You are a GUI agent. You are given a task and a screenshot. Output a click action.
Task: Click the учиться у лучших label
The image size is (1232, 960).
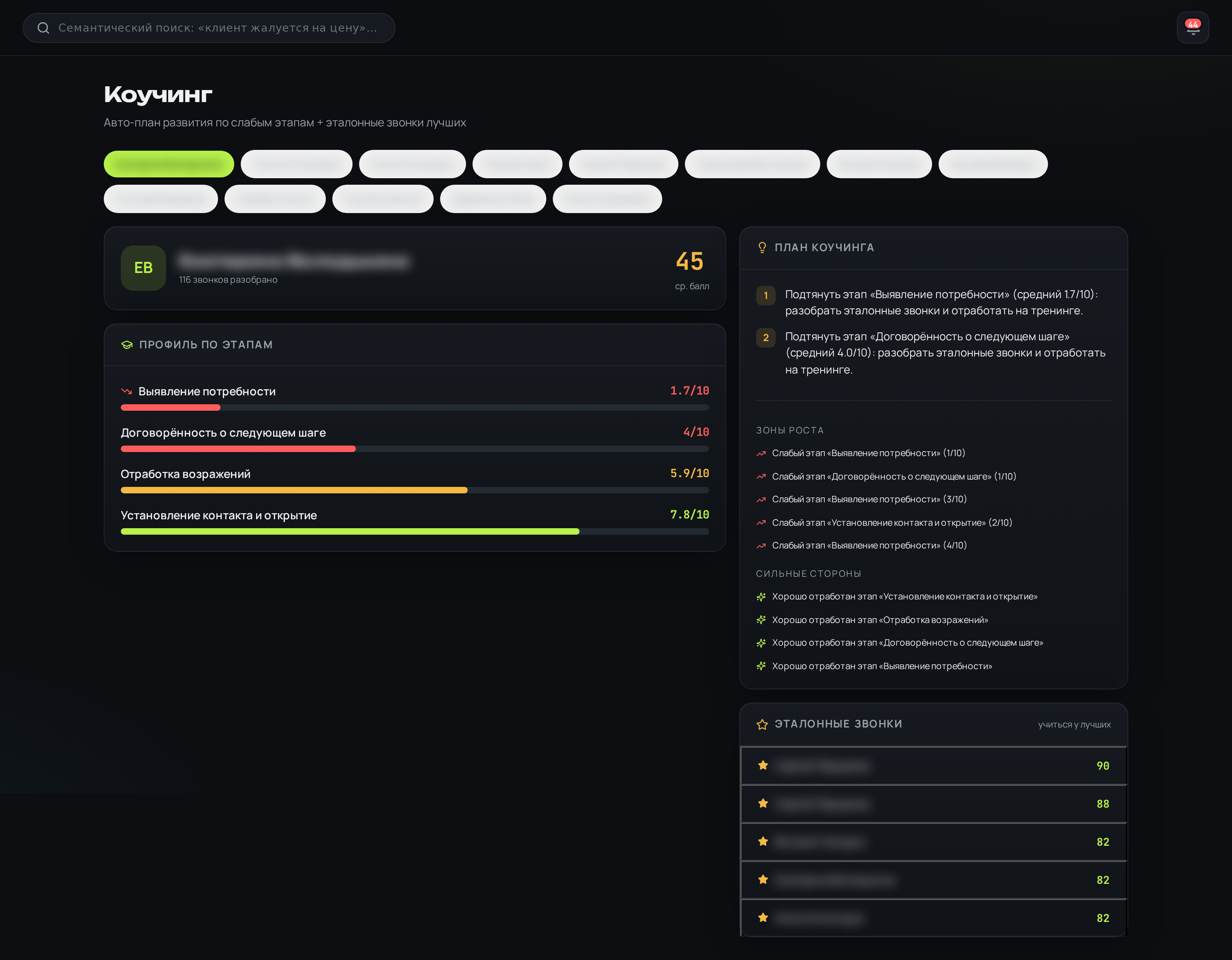pos(1074,724)
